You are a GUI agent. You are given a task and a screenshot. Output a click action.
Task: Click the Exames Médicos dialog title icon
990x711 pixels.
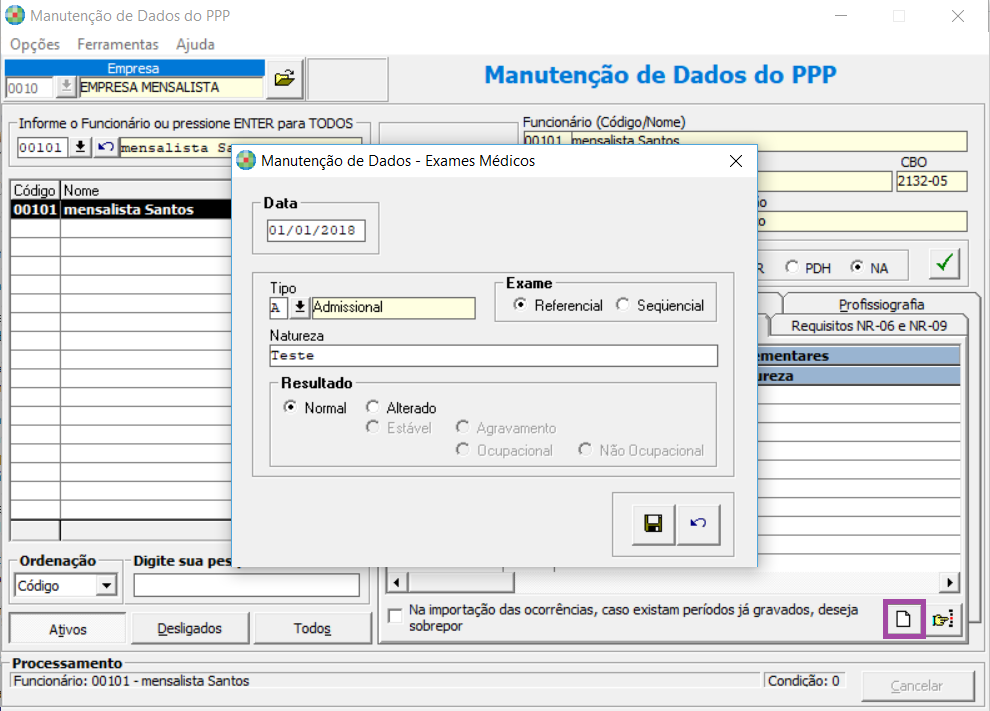[246, 160]
